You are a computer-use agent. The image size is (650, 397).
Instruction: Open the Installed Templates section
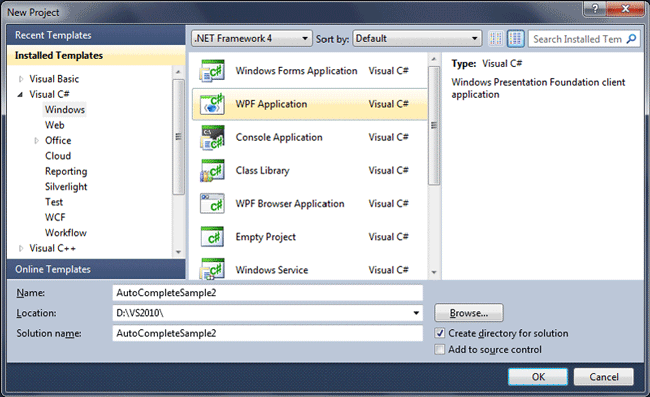coord(96,55)
